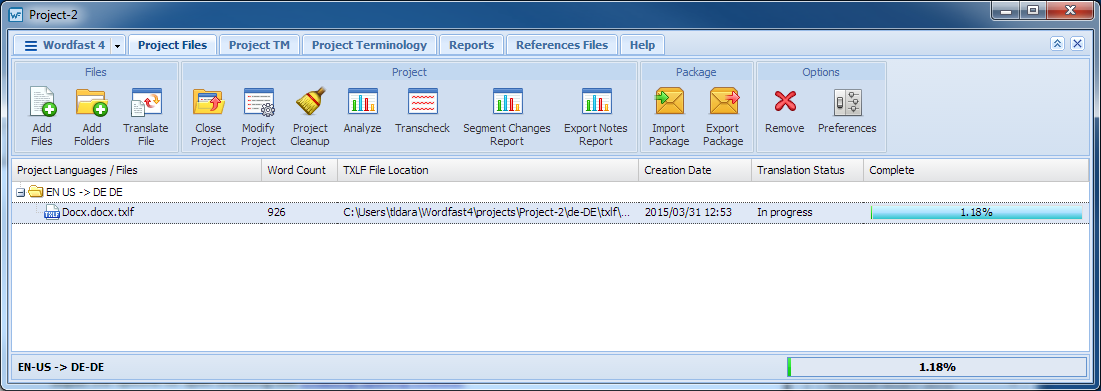Click the TXLF file path cell
This screenshot has width=1101, height=391.
(x=488, y=212)
